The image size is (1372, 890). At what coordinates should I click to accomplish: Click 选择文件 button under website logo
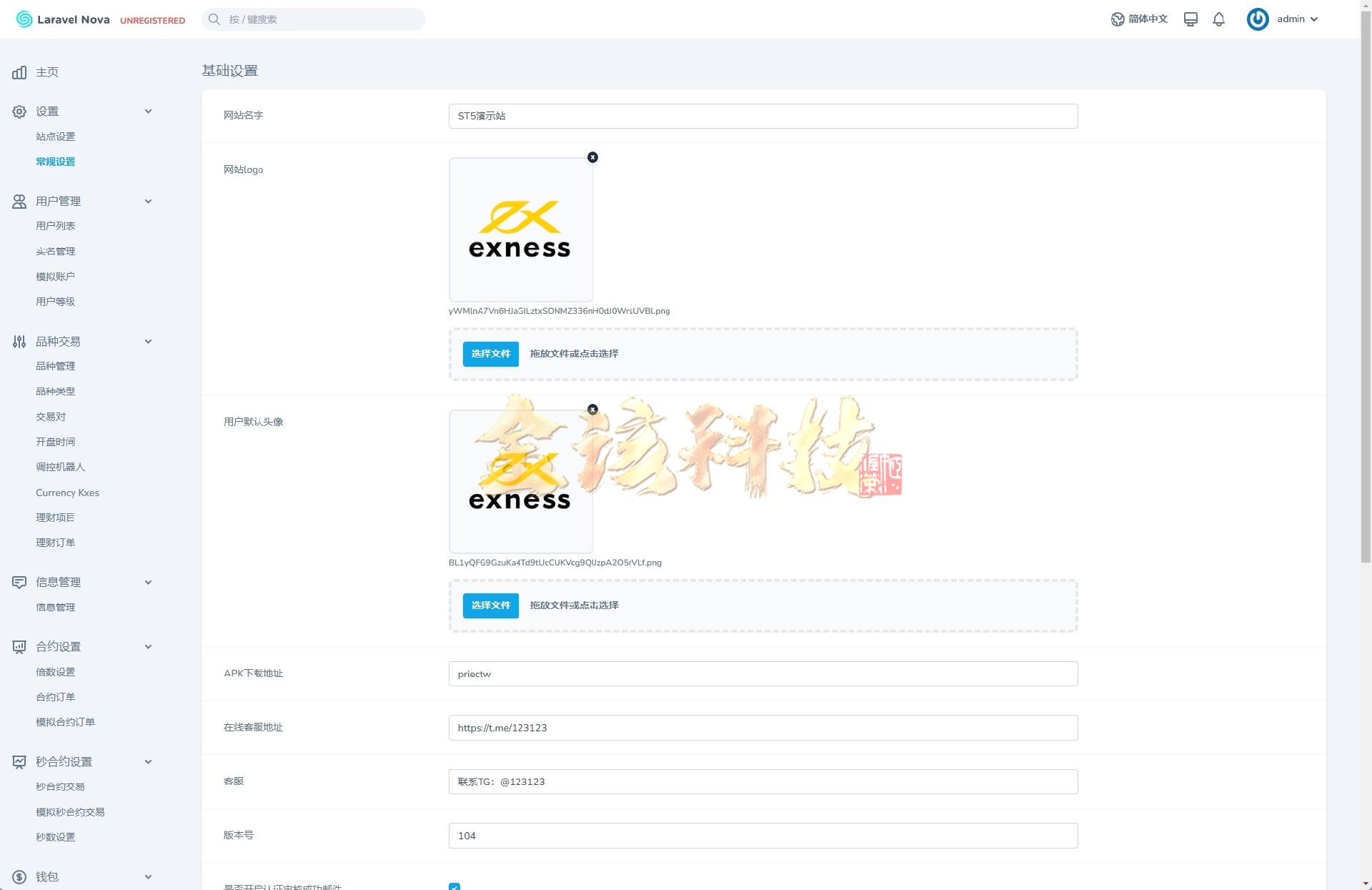490,354
